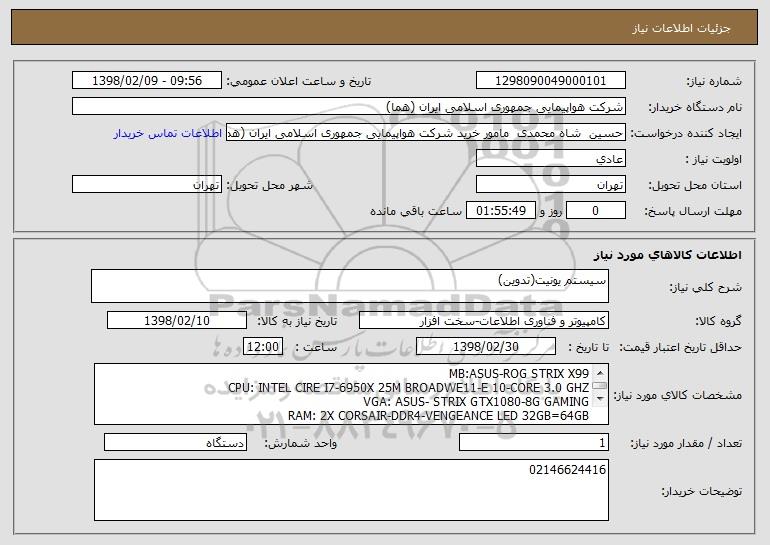Screen dimensions: 770x545
Task: Click the اولویت نیاز field showing عادی
Action: click(x=550, y=159)
